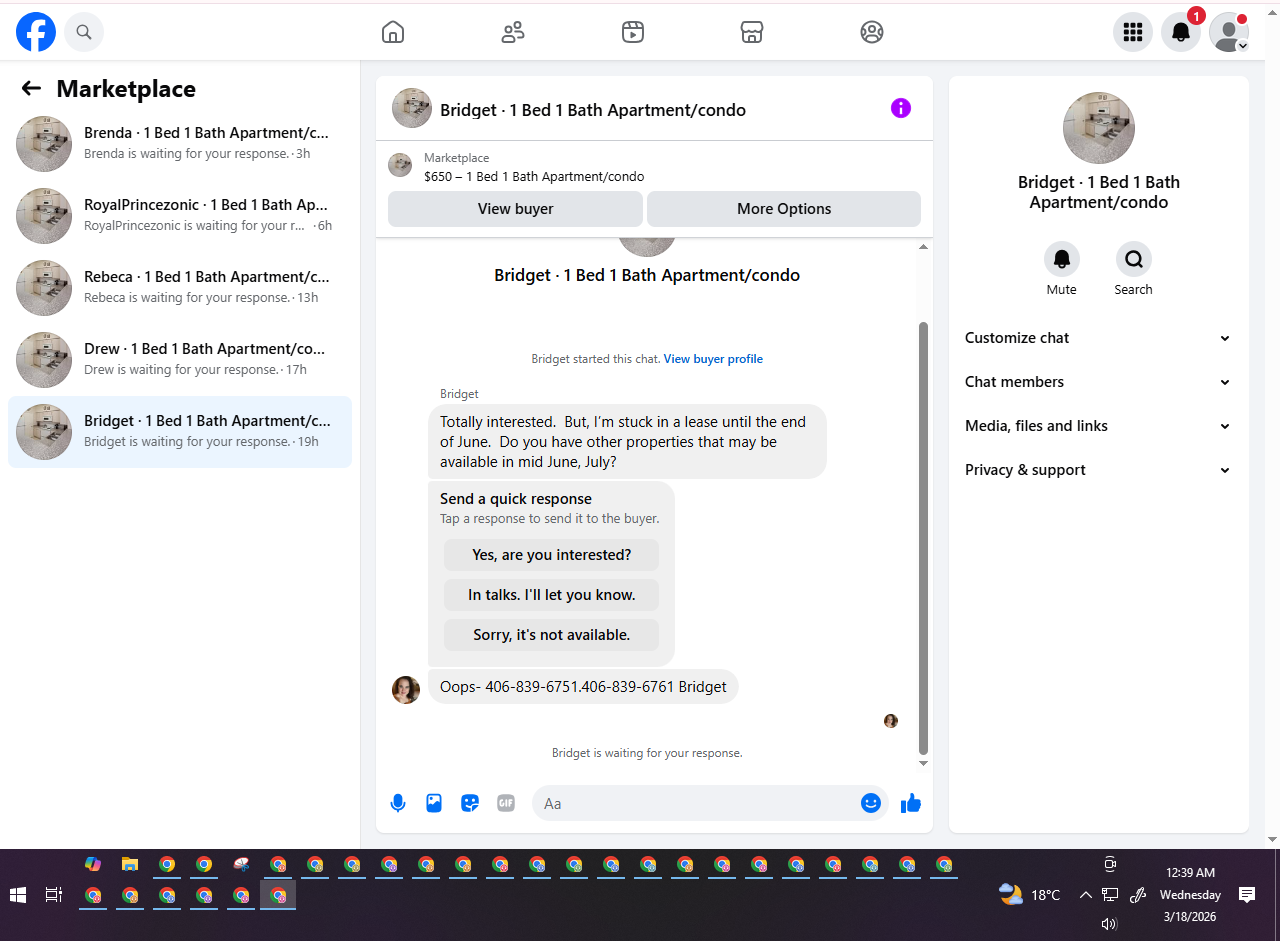Open RoyalPrincezonic's conversation
The image size is (1280, 941).
[x=180, y=215]
